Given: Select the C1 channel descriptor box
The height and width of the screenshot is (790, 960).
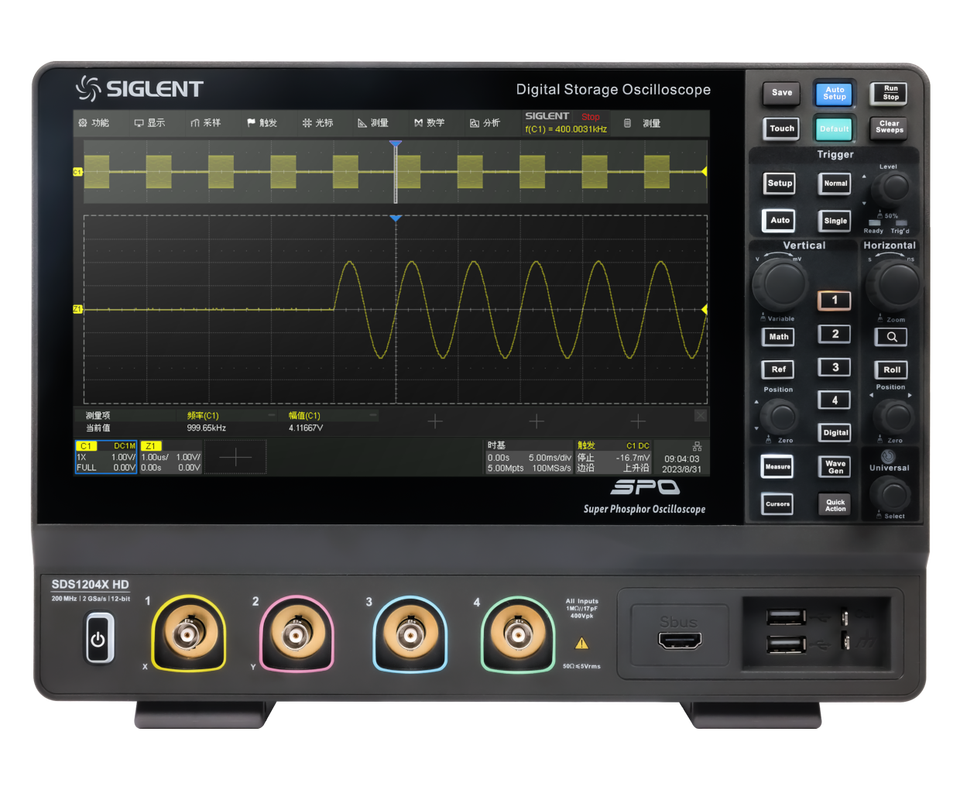Looking at the screenshot, I should pyautogui.click(x=105, y=457).
